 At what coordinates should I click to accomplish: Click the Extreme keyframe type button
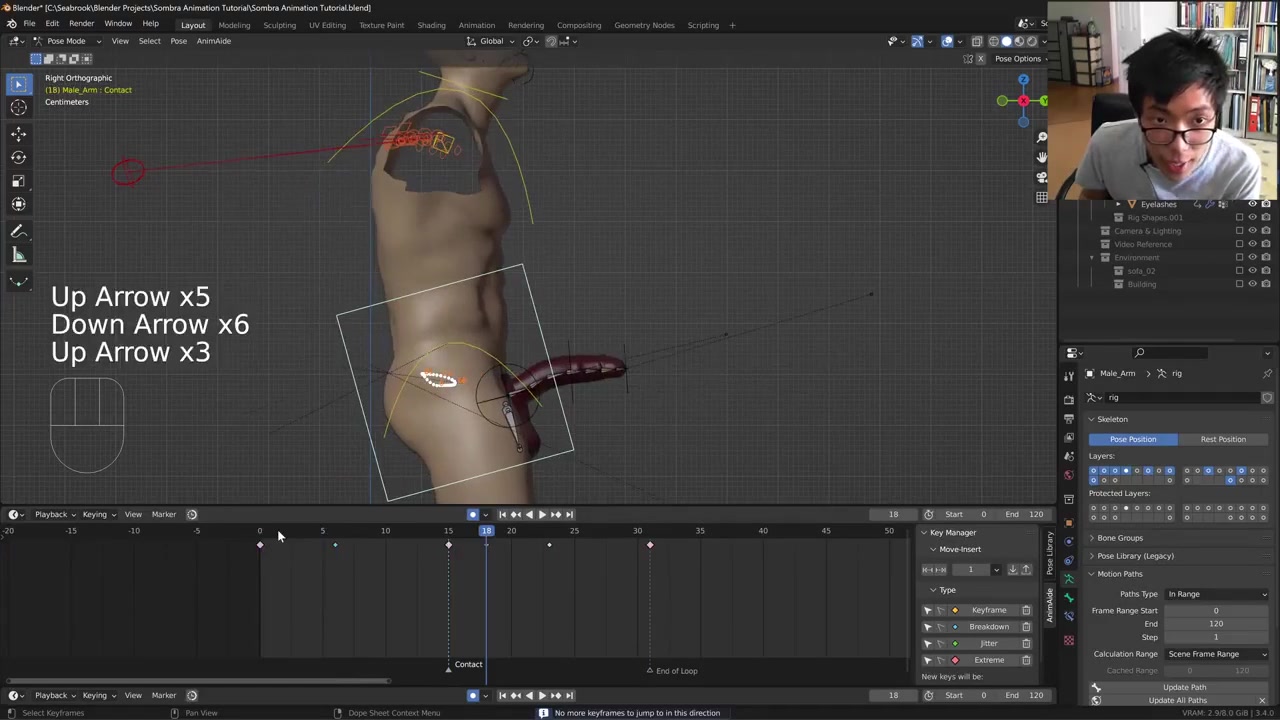pyautogui.click(x=988, y=660)
